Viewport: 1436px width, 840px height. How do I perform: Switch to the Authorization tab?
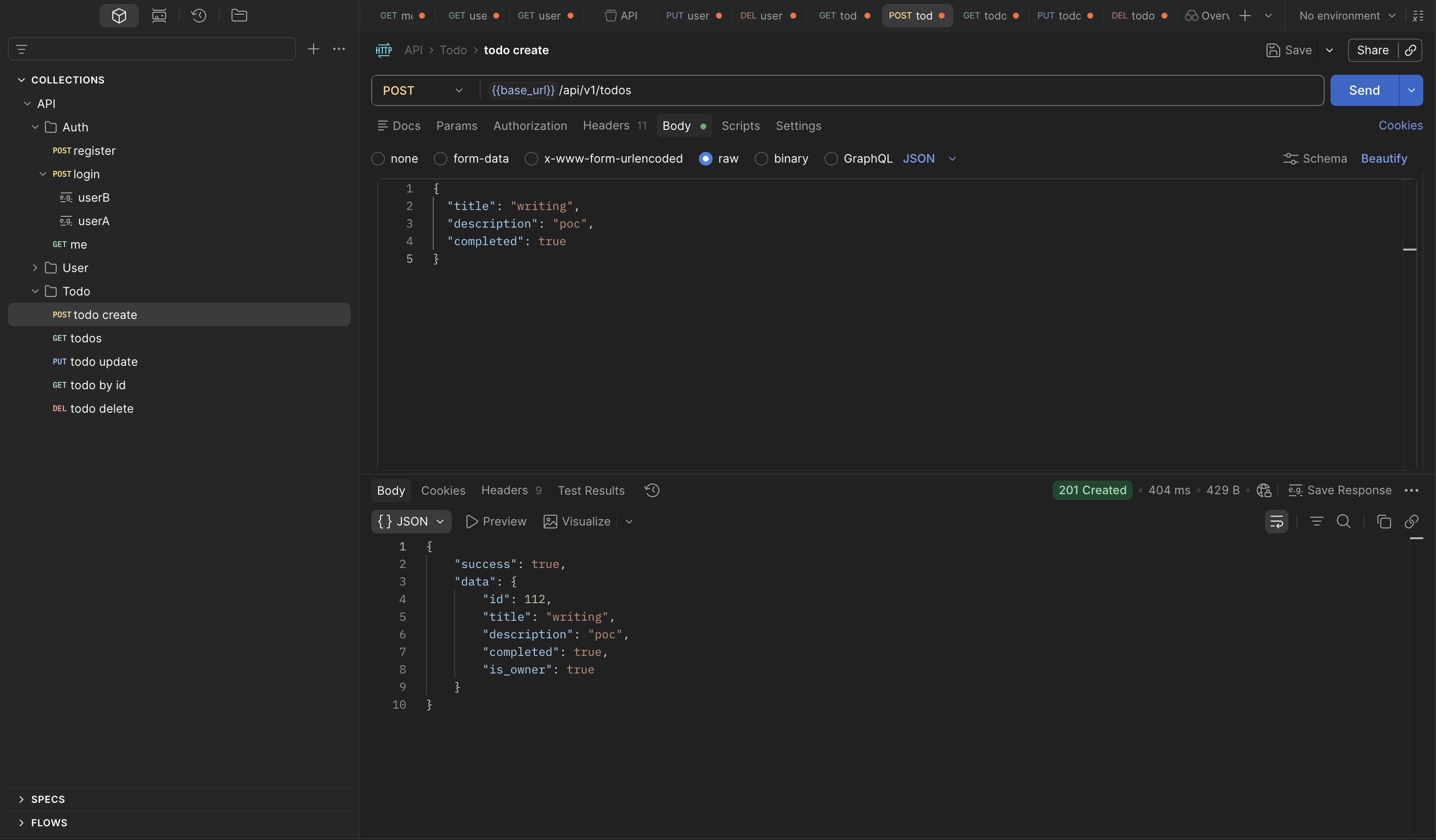pos(530,126)
